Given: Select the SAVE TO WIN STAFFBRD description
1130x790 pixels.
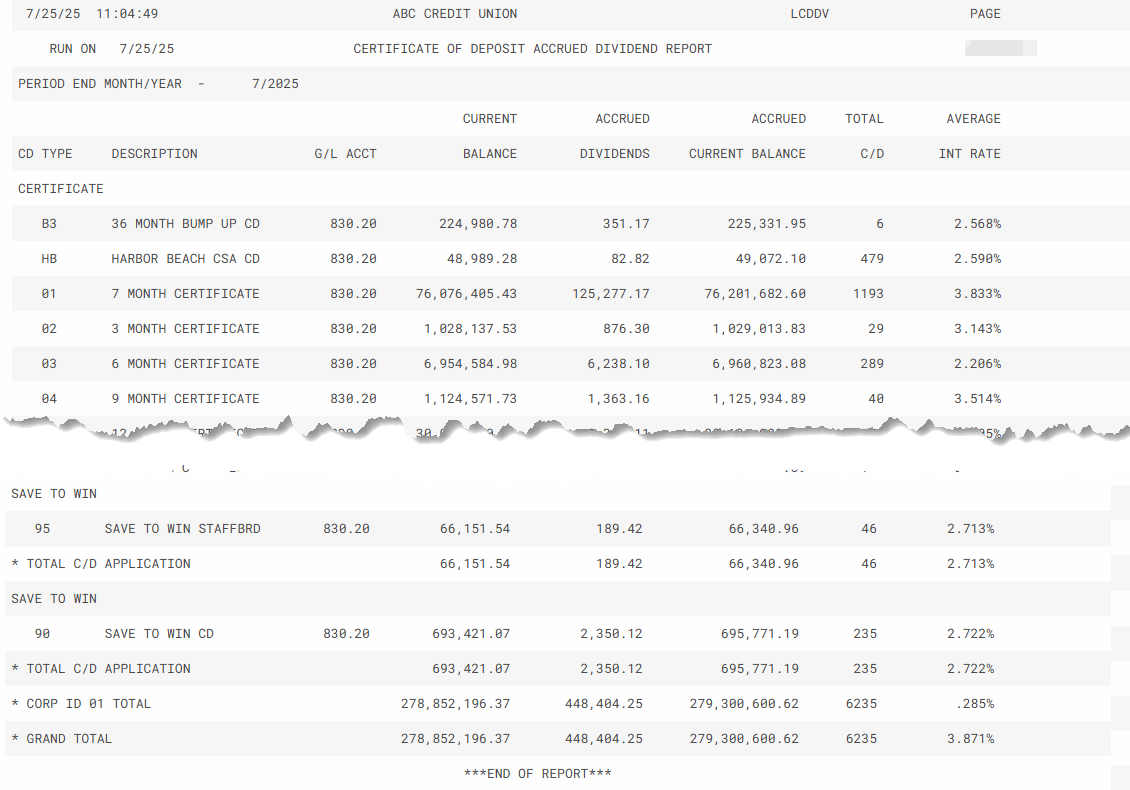Looking at the screenshot, I should pyautogui.click(x=182, y=529).
